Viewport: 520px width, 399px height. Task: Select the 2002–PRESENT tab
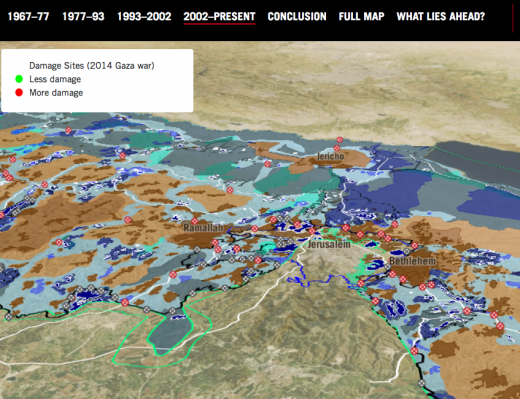tap(219, 17)
